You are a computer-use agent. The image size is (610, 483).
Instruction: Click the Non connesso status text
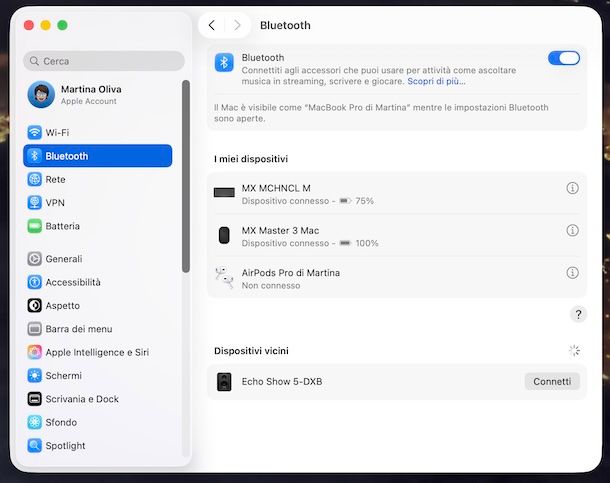pos(271,285)
